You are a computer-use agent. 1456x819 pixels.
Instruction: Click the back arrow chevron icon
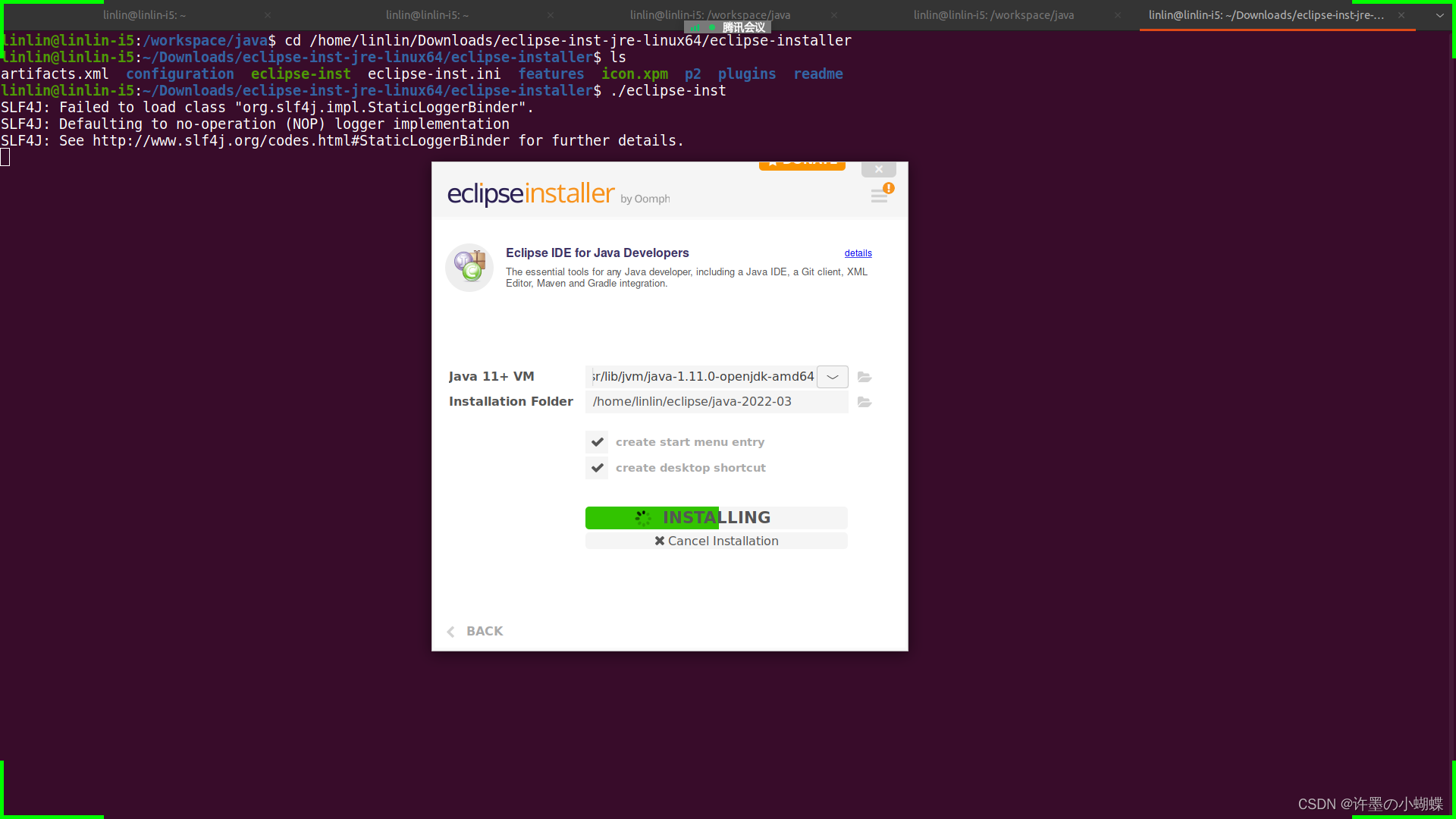point(451,632)
